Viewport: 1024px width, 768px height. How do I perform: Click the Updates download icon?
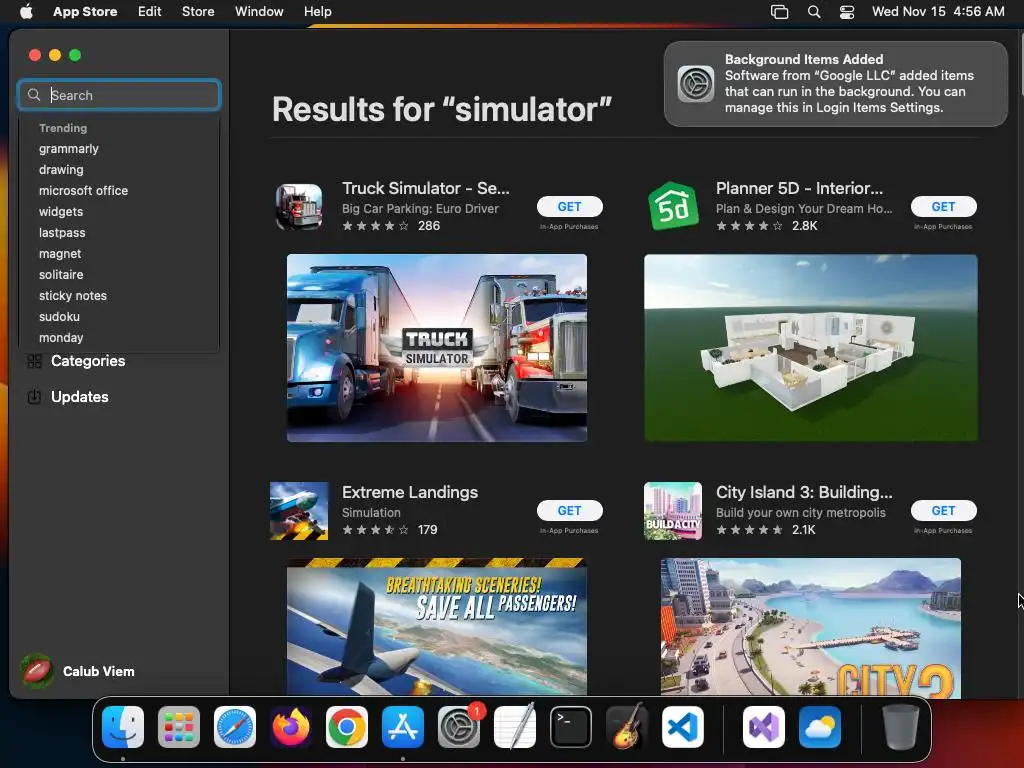(35, 397)
